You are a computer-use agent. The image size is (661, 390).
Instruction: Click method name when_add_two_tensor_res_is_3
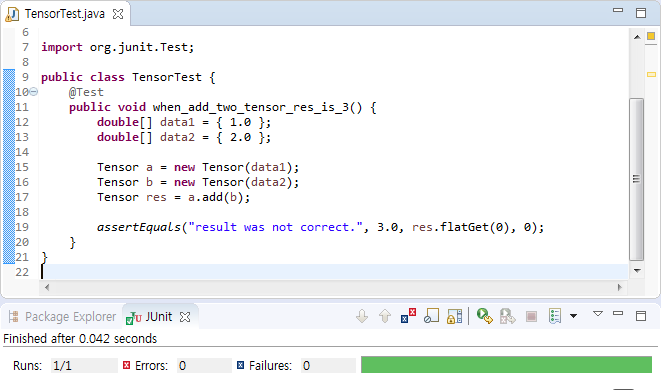coord(250,108)
